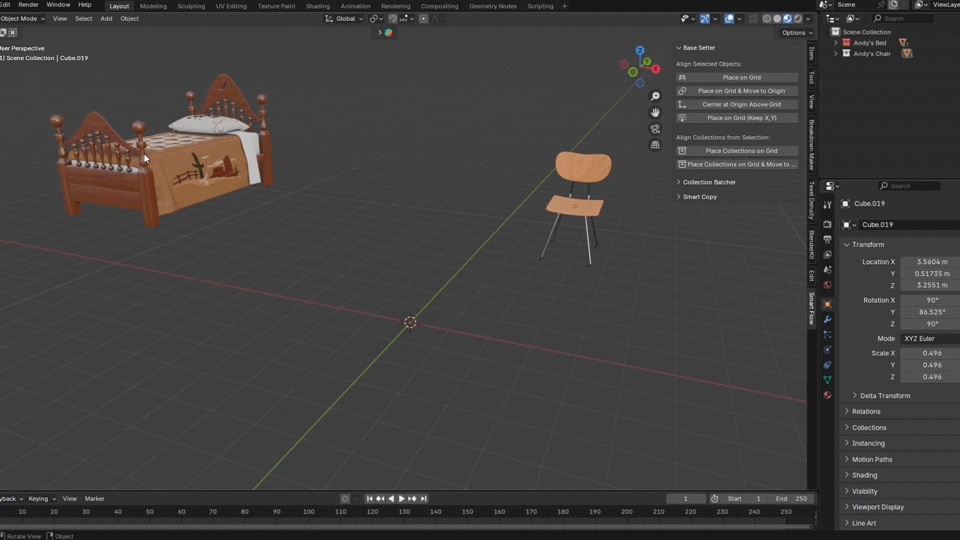Open the Physics properties tab icon
The height and width of the screenshot is (540, 960).
pos(827,350)
